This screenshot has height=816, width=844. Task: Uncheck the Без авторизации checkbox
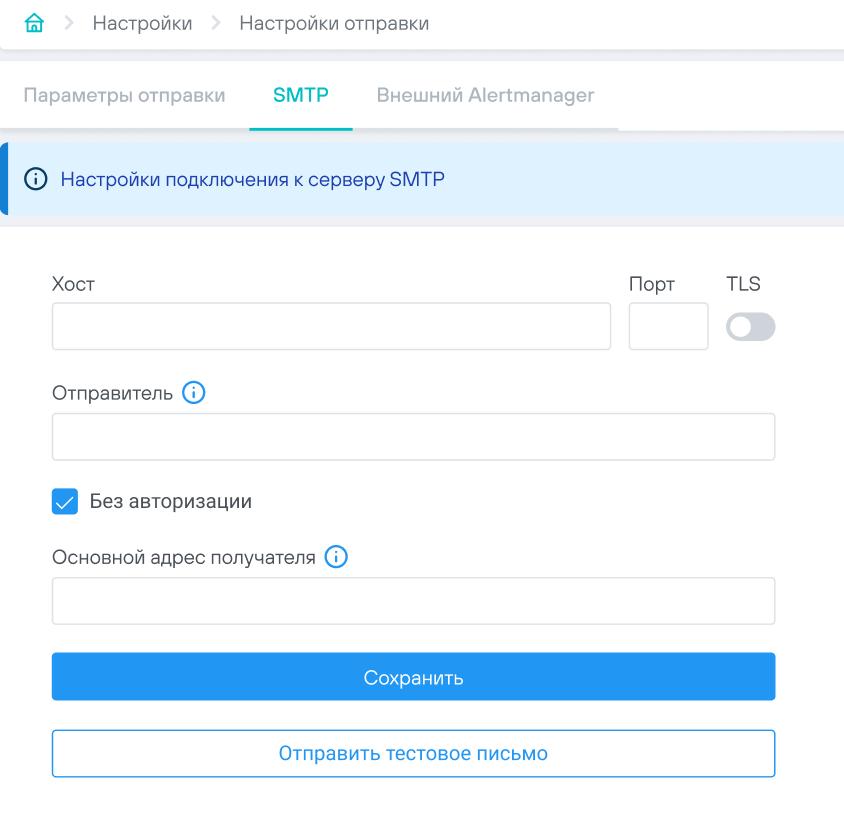[65, 502]
